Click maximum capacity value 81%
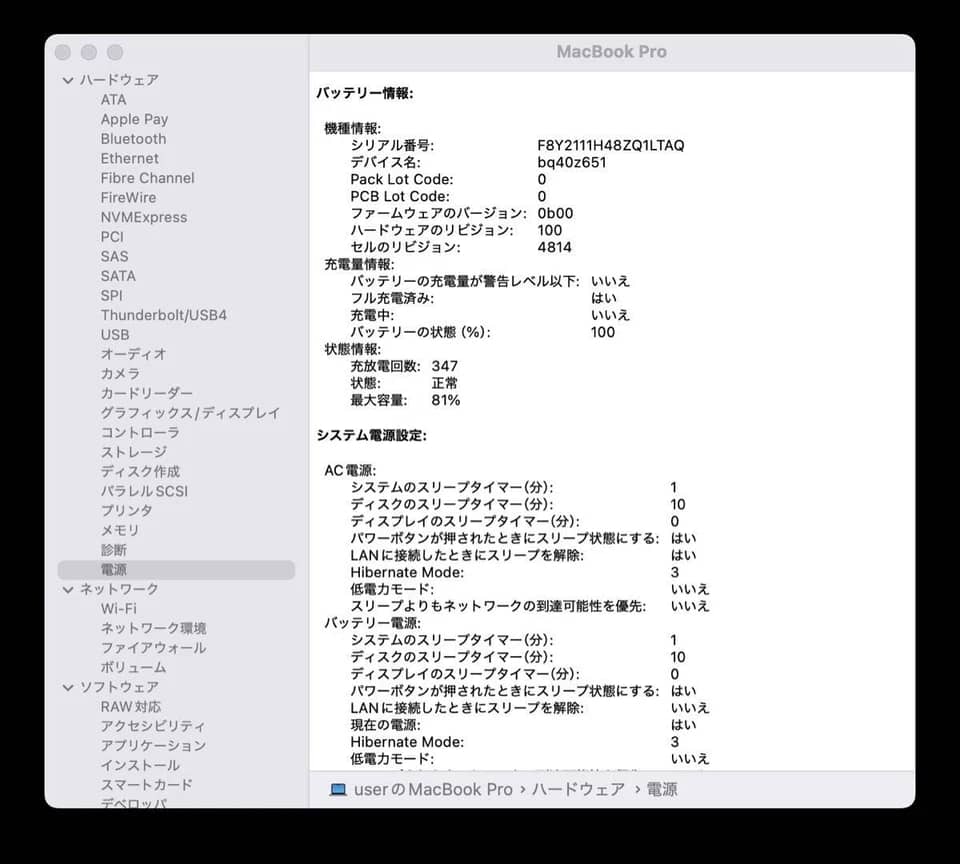The width and height of the screenshot is (960, 864). [446, 400]
